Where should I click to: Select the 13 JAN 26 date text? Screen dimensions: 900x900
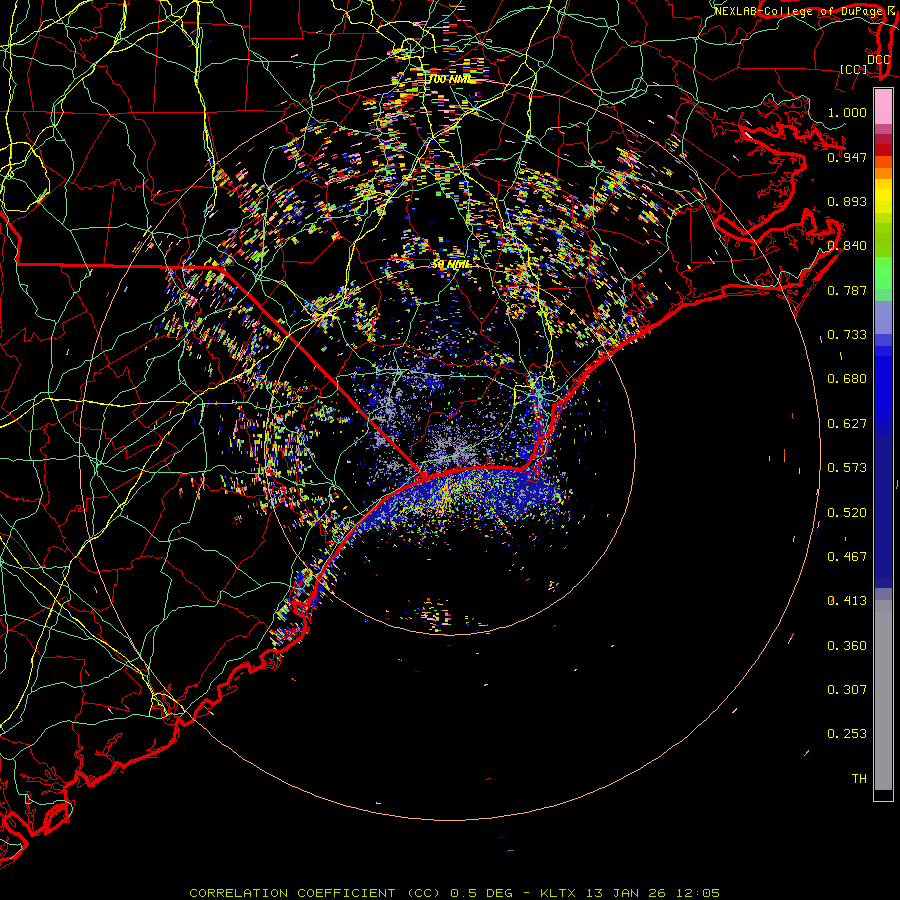626,893
